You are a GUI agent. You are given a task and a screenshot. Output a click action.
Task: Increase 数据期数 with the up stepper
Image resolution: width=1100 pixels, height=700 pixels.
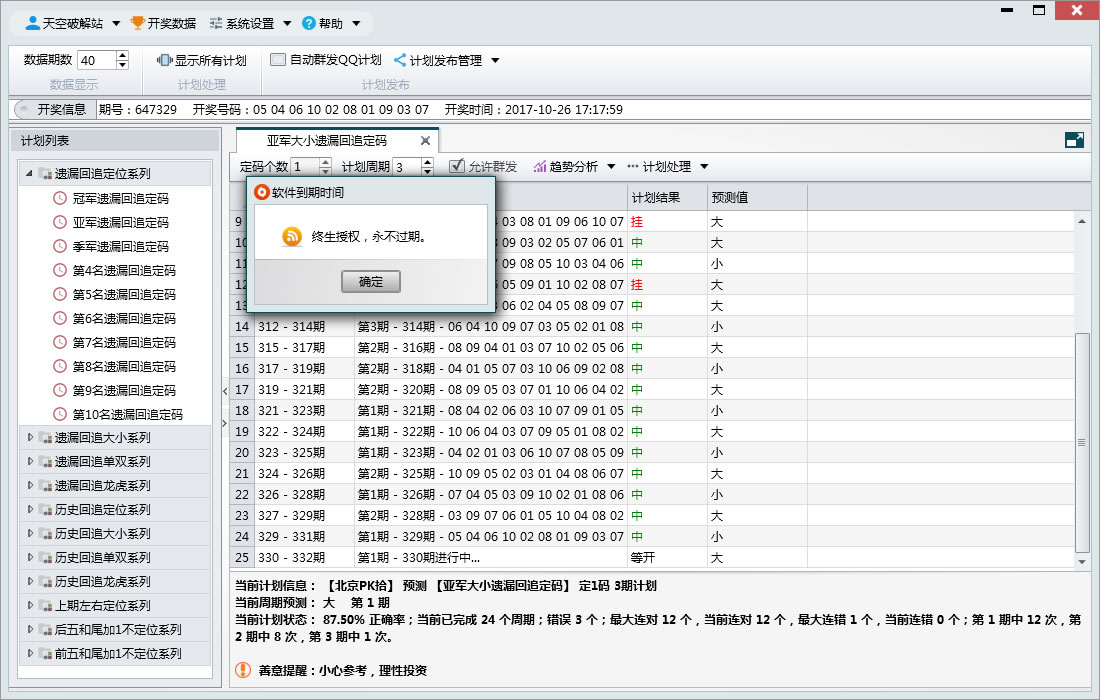122,54
